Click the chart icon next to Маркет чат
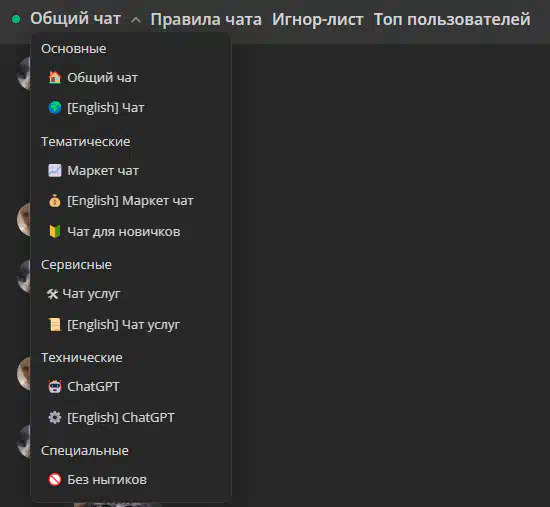The width and height of the screenshot is (550, 507). (55, 171)
